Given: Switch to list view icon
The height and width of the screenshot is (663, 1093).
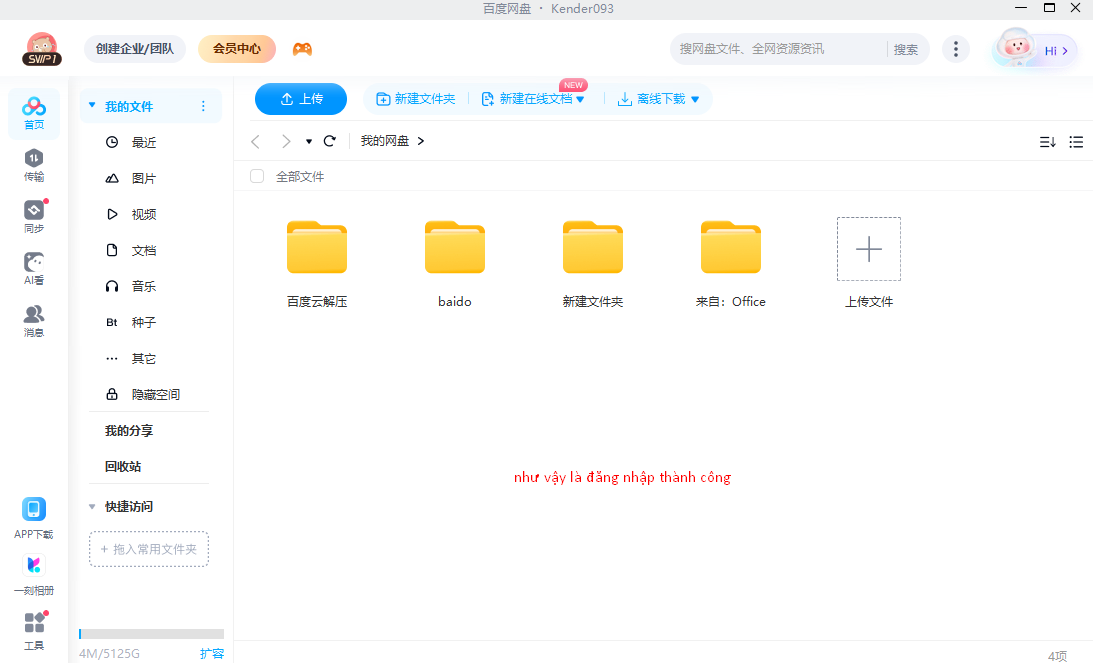Looking at the screenshot, I should 1076,142.
